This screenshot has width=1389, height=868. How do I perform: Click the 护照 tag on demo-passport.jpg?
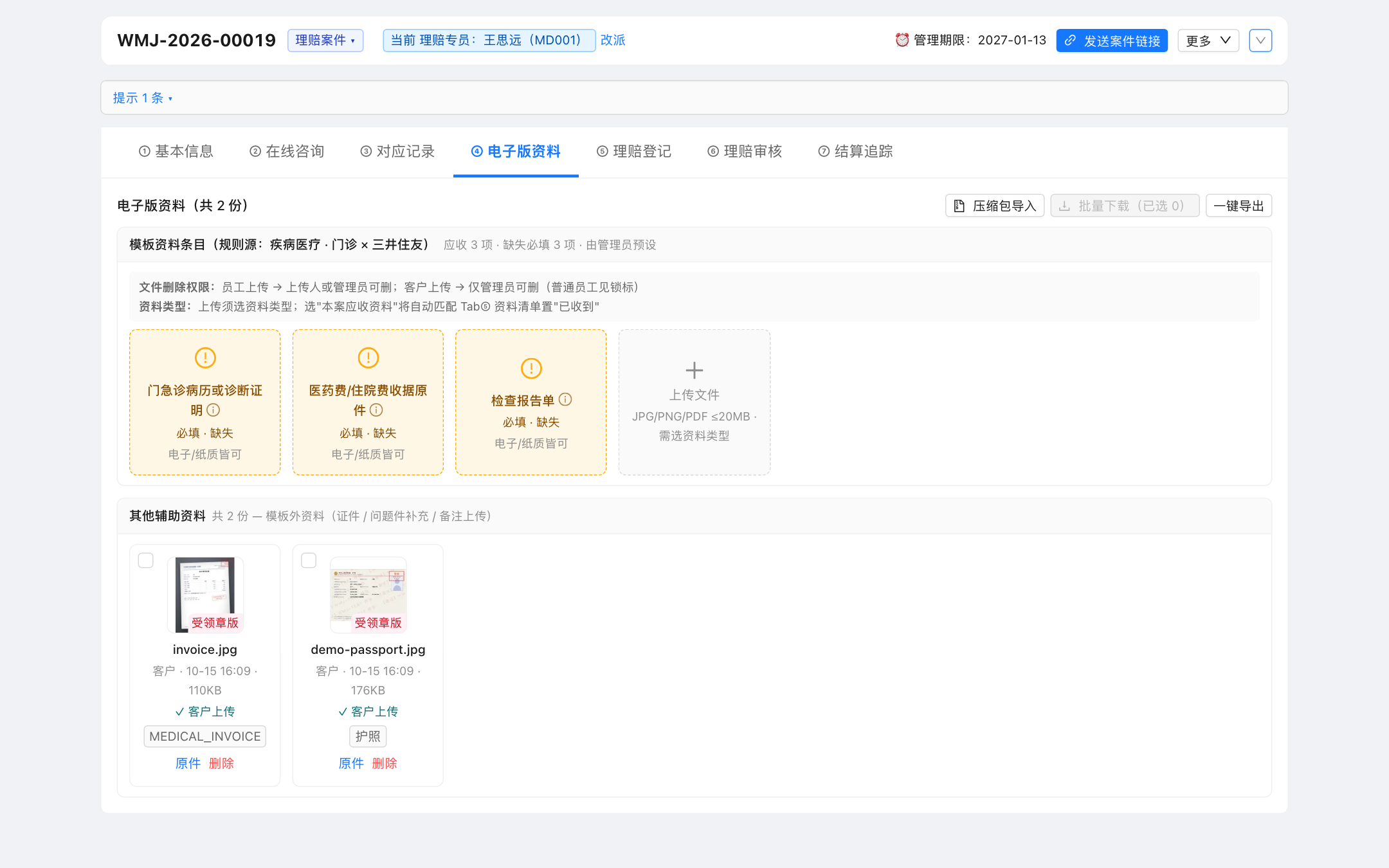[368, 736]
